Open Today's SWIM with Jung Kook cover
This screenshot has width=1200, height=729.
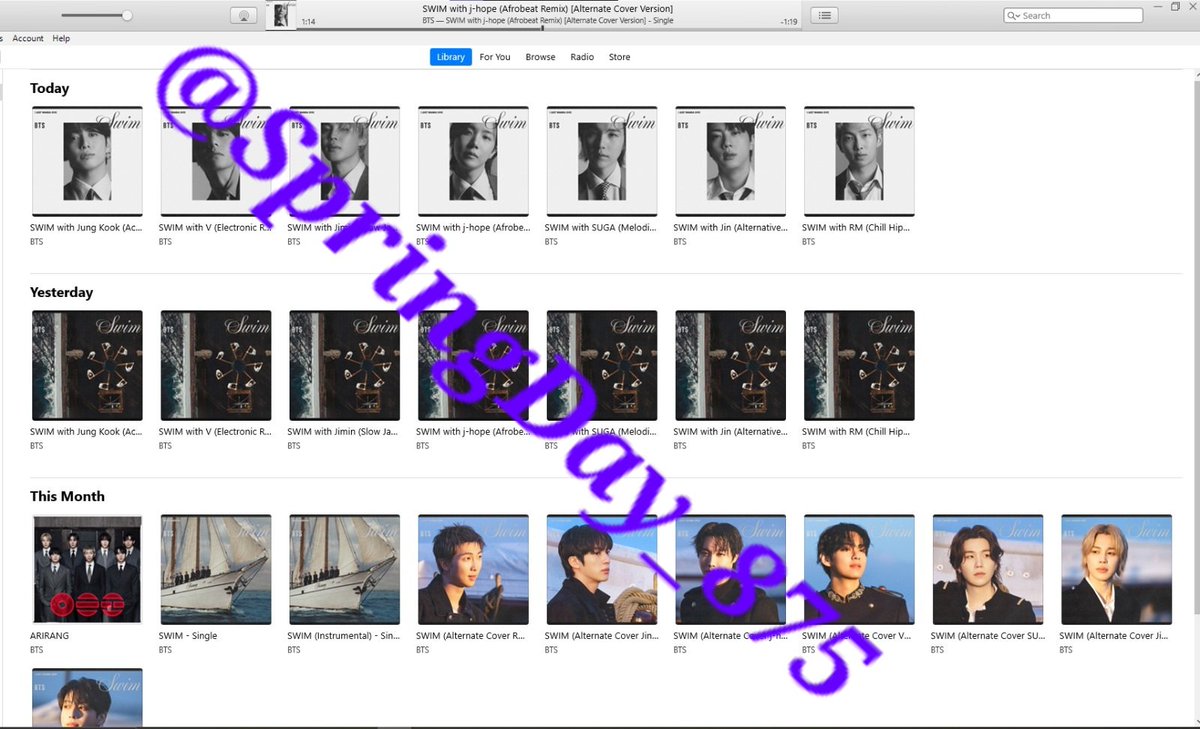[x=87, y=161]
